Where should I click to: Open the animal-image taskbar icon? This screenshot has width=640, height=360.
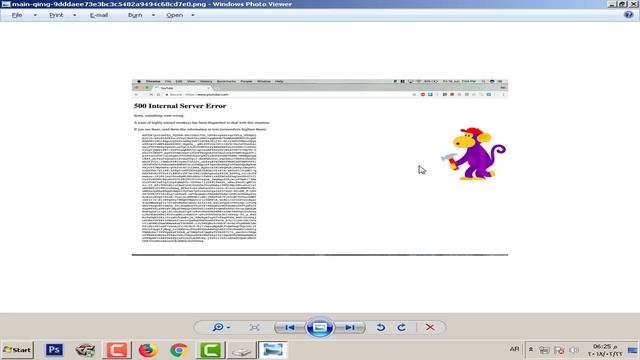85,350
